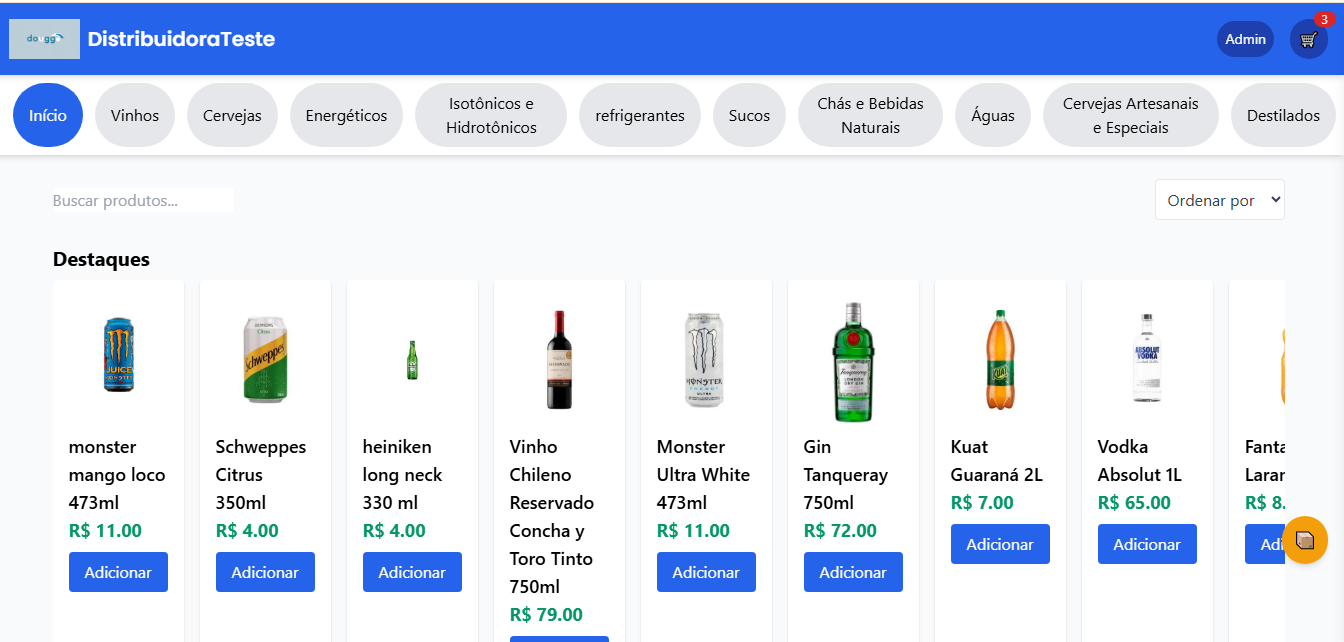Open the Energéticos category

[x=346, y=115]
